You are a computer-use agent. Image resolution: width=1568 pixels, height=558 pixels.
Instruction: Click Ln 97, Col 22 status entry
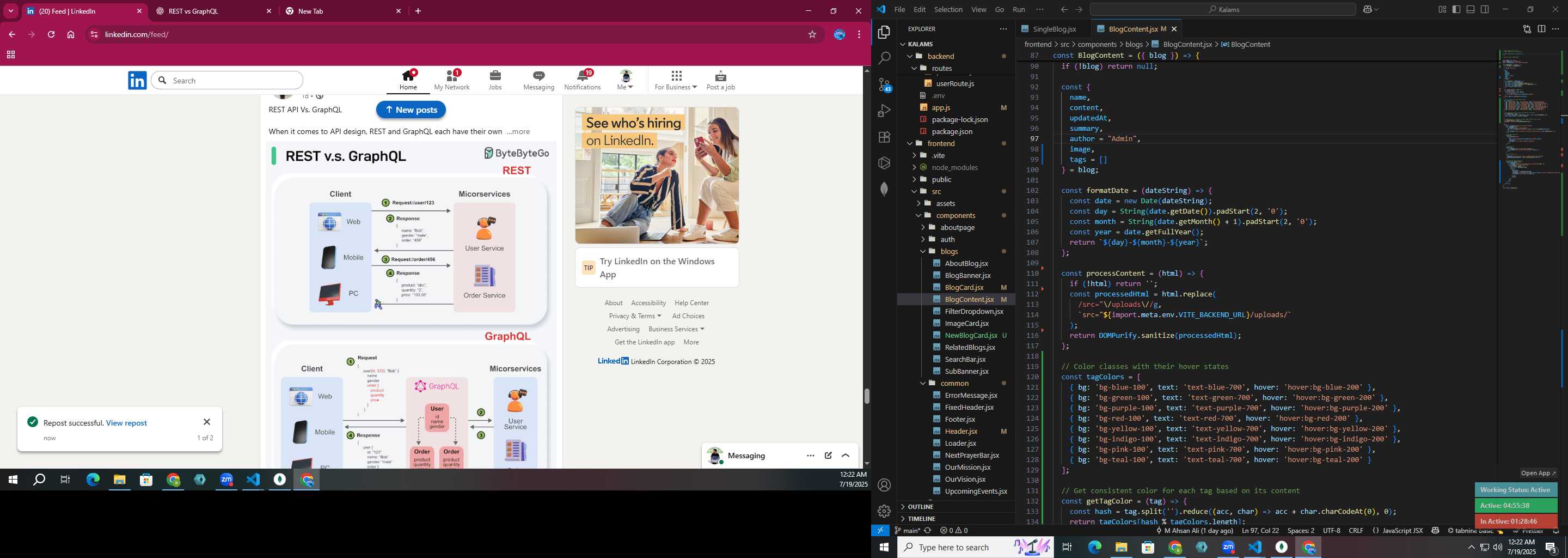1260,531
